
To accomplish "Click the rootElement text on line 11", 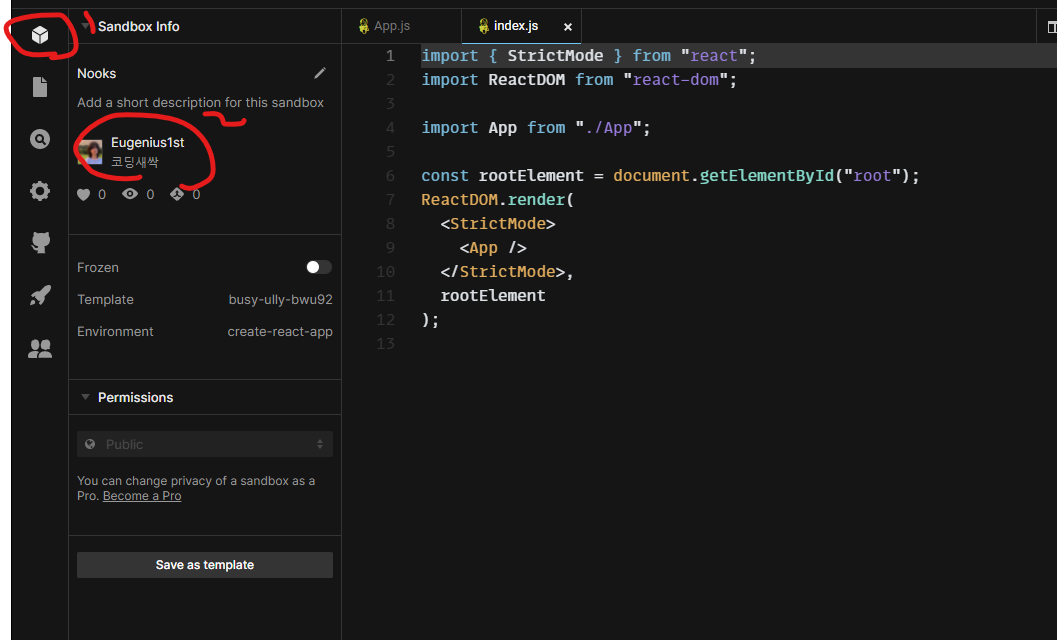I will (x=493, y=295).
